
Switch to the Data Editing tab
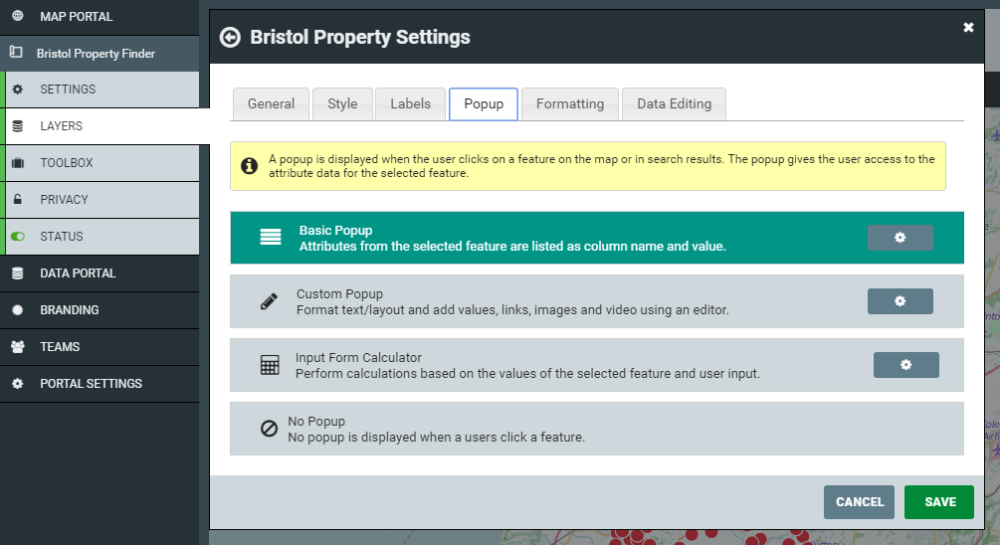[673, 104]
